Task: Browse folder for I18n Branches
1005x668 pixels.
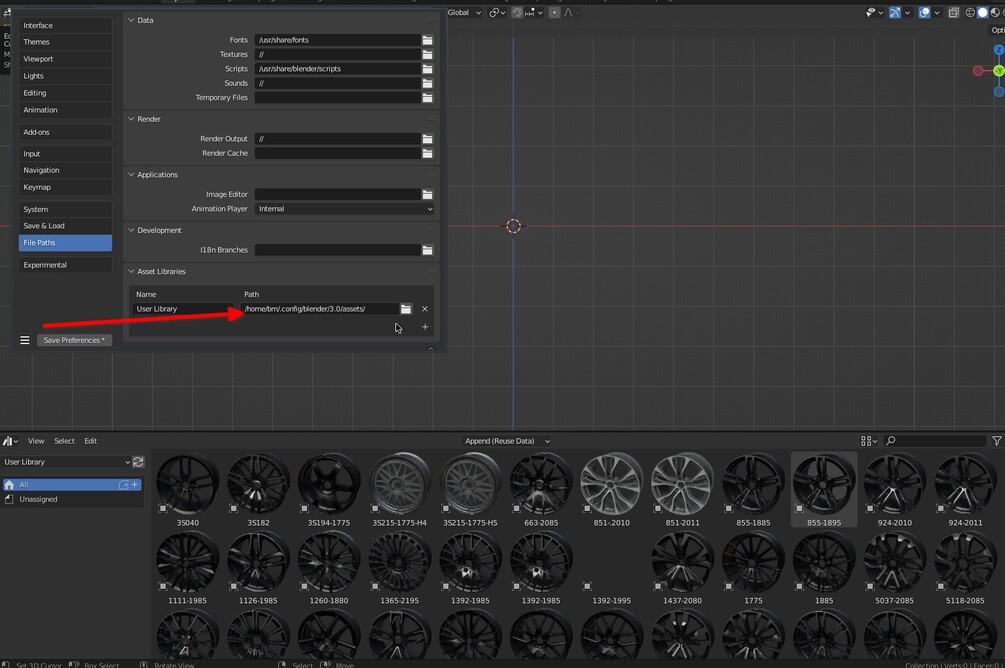Action: click(428, 250)
